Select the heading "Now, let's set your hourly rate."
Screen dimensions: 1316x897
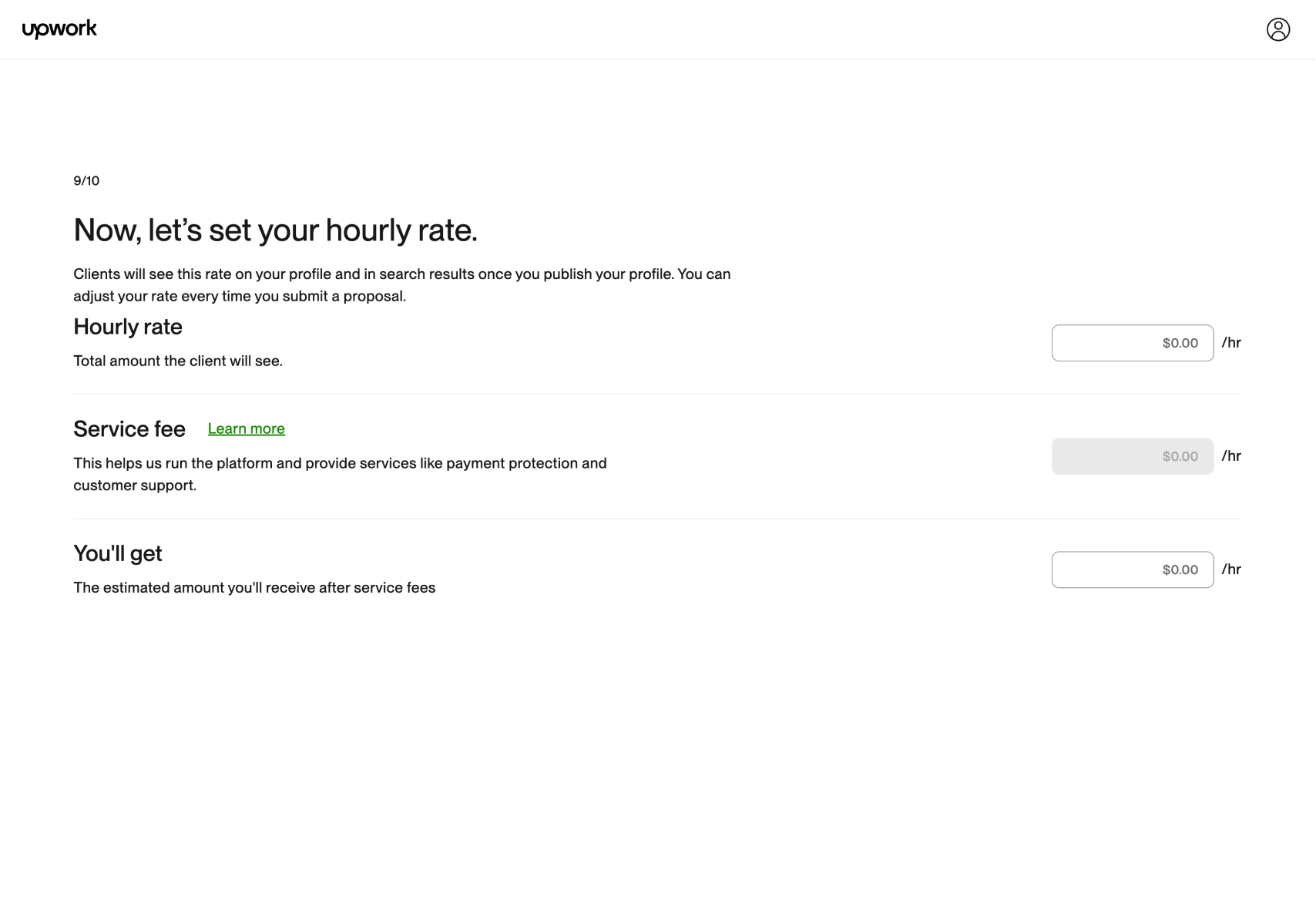tap(276, 230)
